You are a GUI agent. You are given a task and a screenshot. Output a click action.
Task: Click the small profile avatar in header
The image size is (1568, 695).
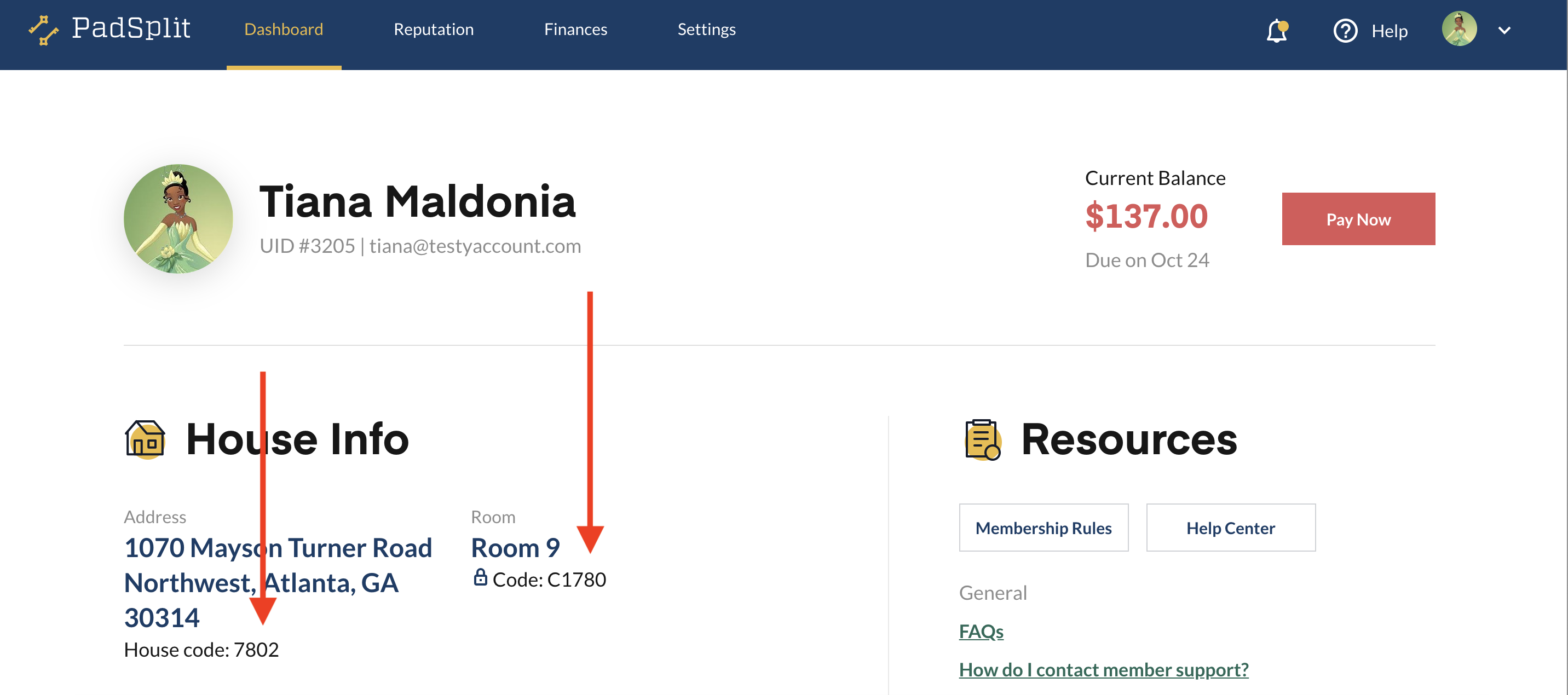click(x=1459, y=28)
